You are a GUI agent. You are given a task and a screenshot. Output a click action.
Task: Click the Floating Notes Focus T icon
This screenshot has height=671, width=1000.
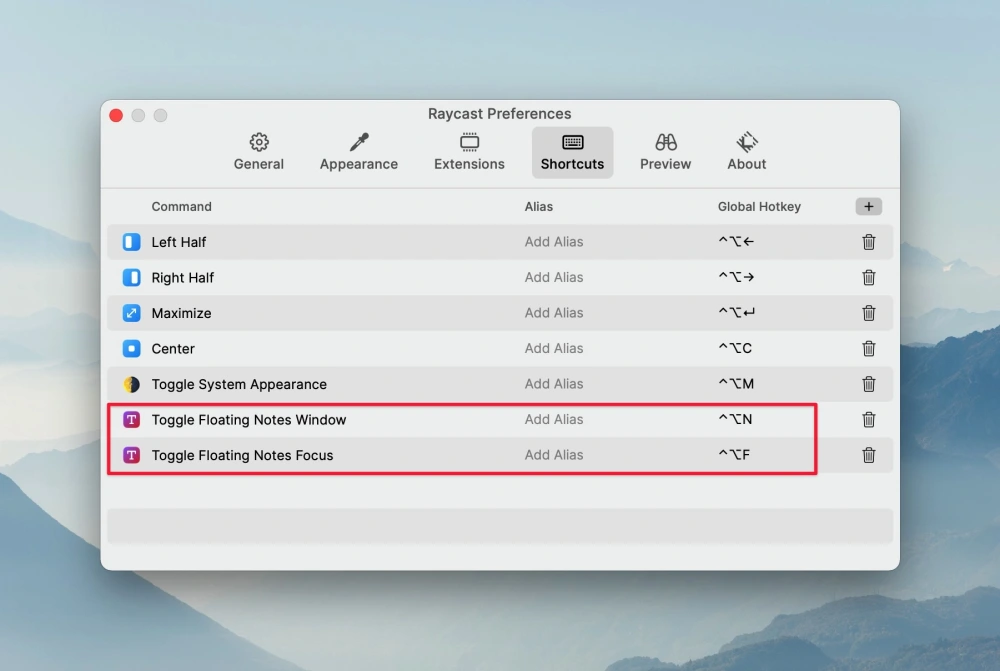[131, 455]
